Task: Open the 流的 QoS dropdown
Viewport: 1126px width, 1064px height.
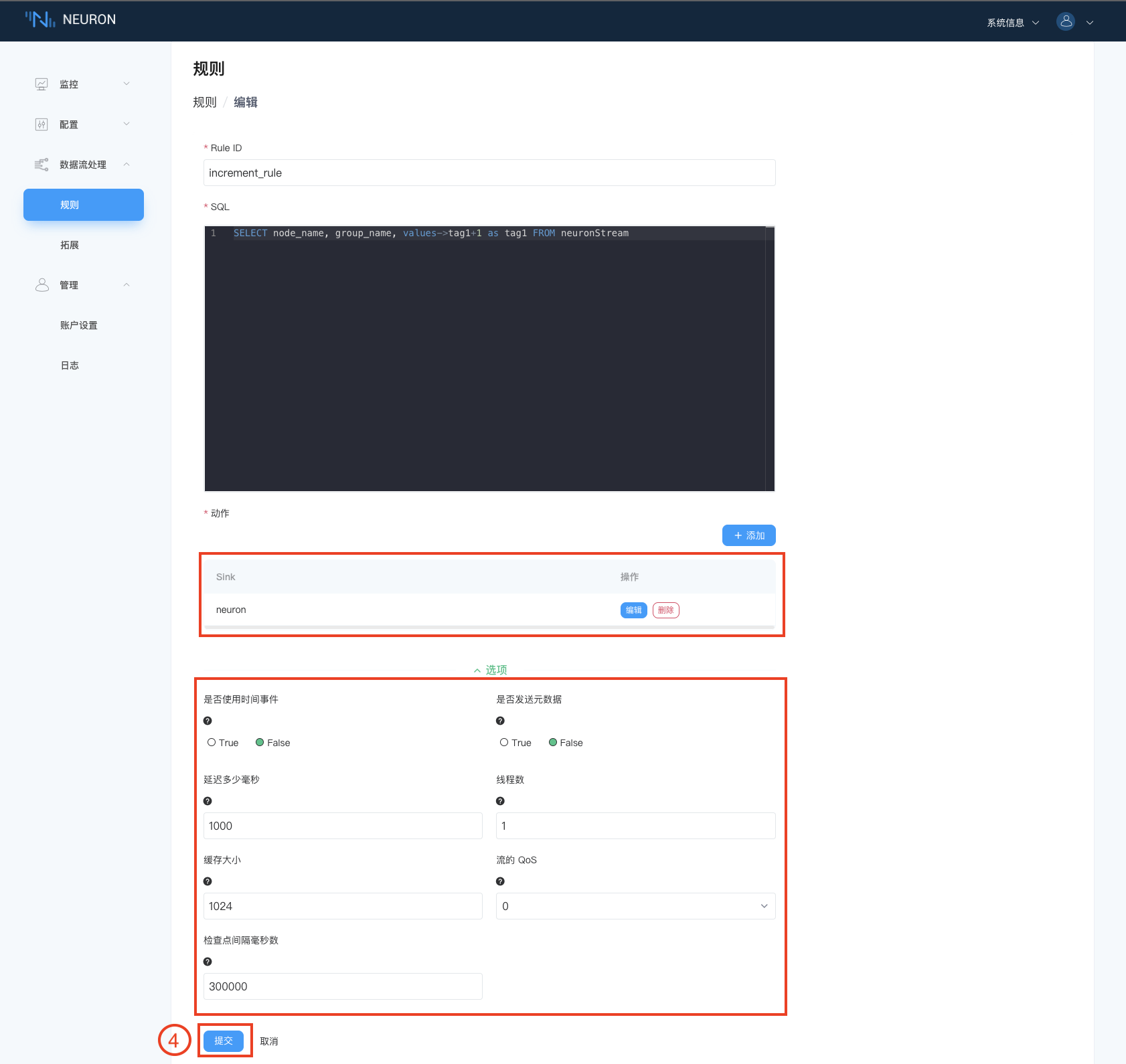Action: pos(635,906)
